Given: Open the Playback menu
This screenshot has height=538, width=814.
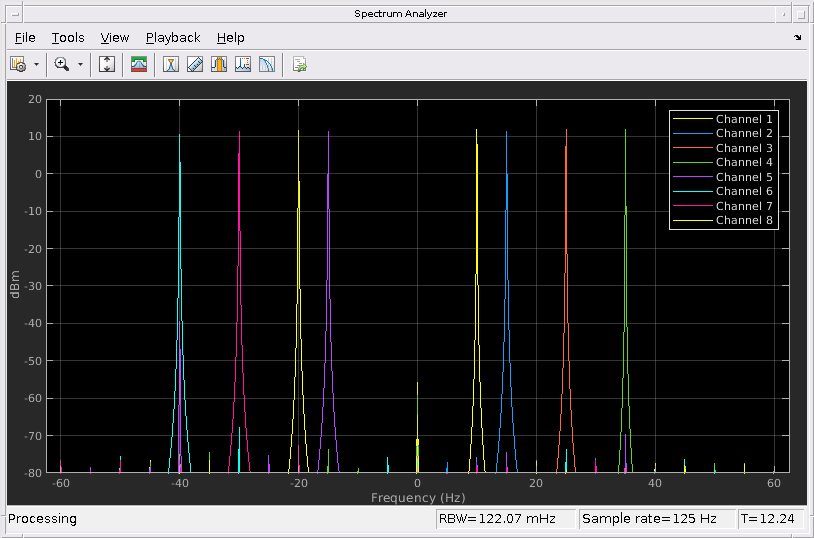Looking at the screenshot, I should pos(173,38).
